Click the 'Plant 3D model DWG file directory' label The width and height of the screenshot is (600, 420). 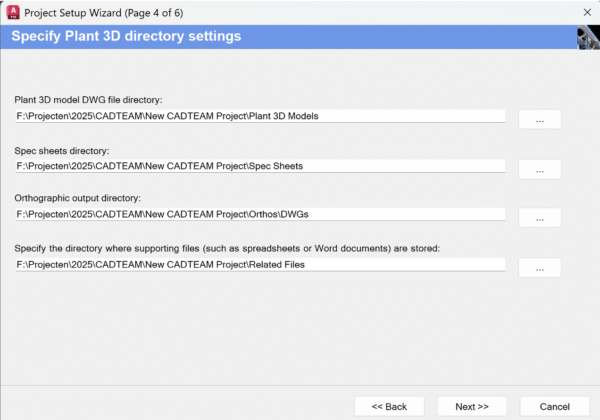[88, 100]
